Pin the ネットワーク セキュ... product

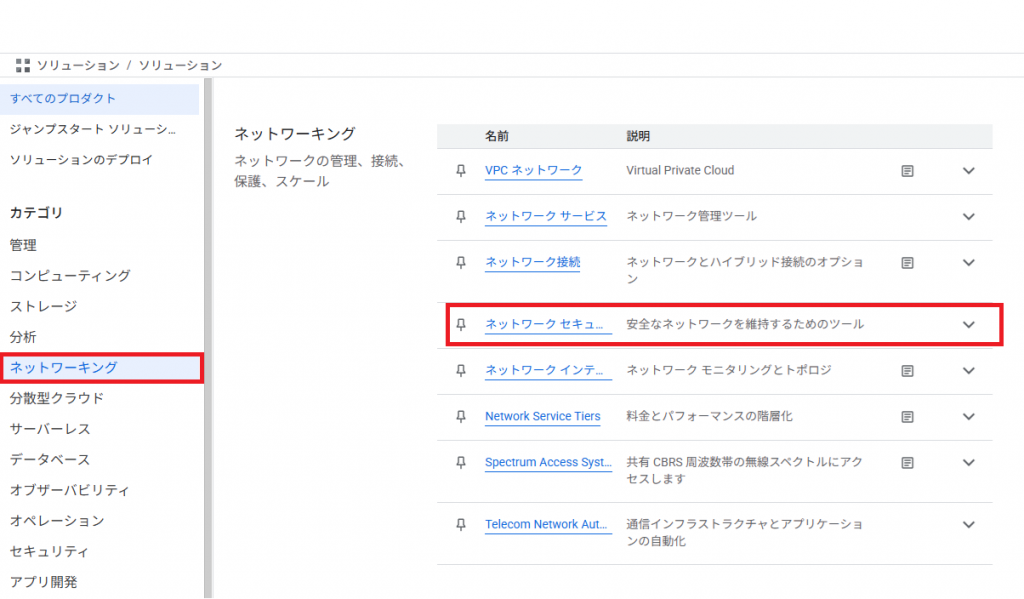tap(461, 325)
